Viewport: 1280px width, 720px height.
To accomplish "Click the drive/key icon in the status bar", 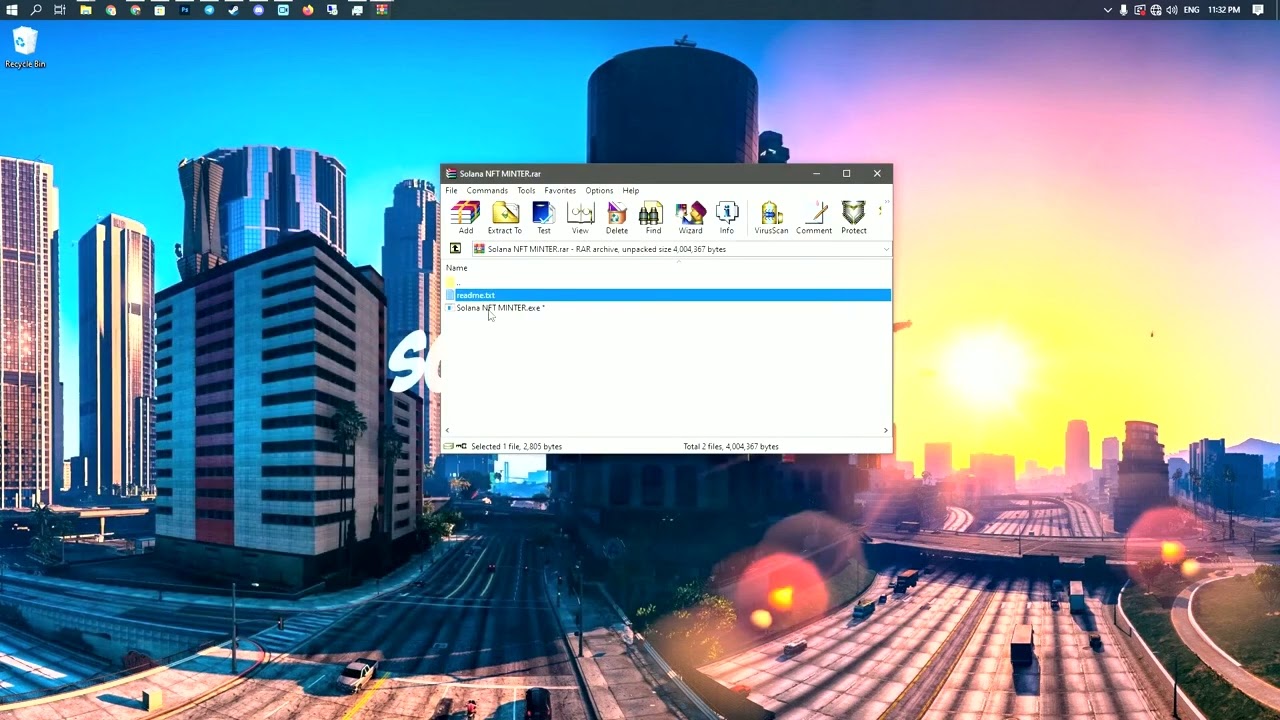I will pos(455,446).
